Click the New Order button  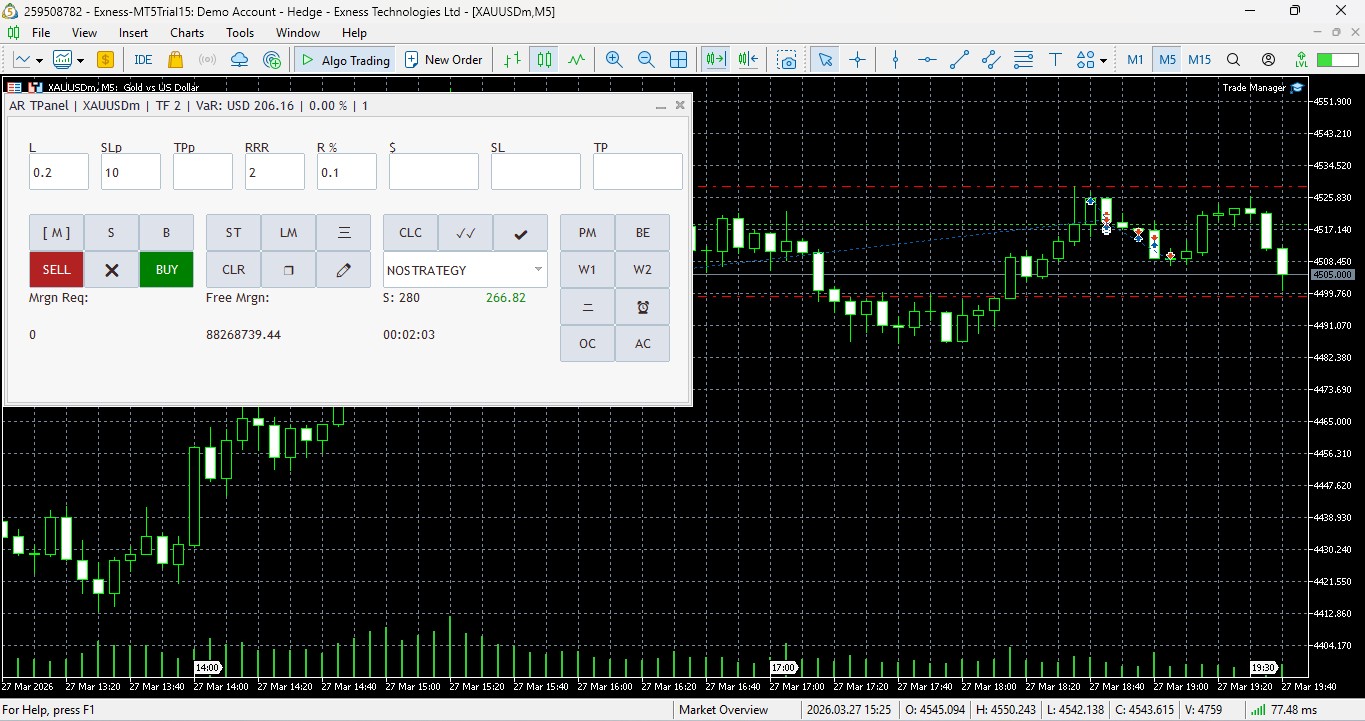coord(444,59)
